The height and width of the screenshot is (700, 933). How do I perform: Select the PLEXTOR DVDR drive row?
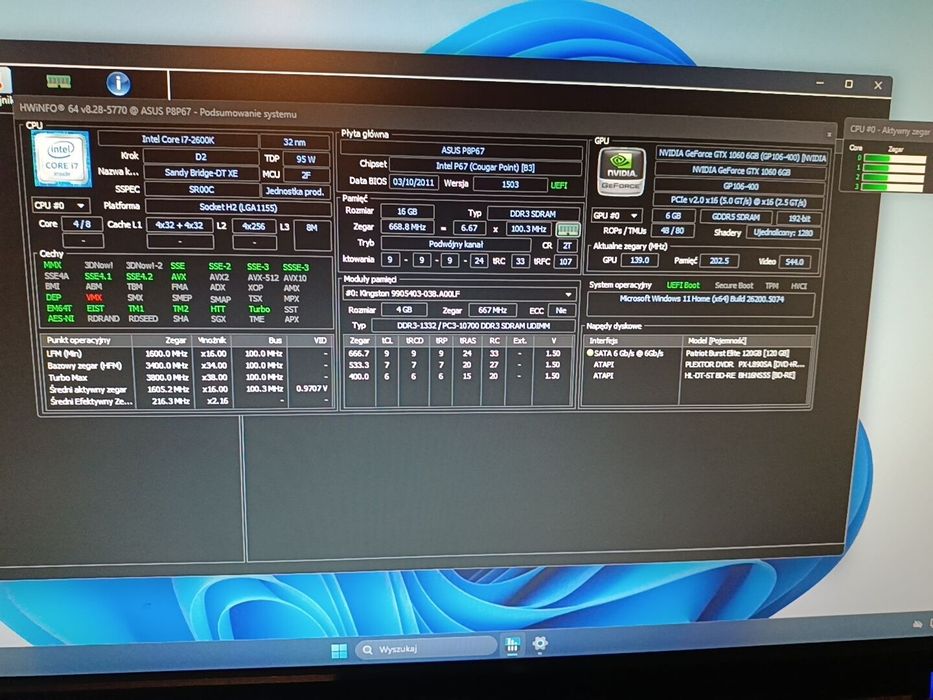697,364
